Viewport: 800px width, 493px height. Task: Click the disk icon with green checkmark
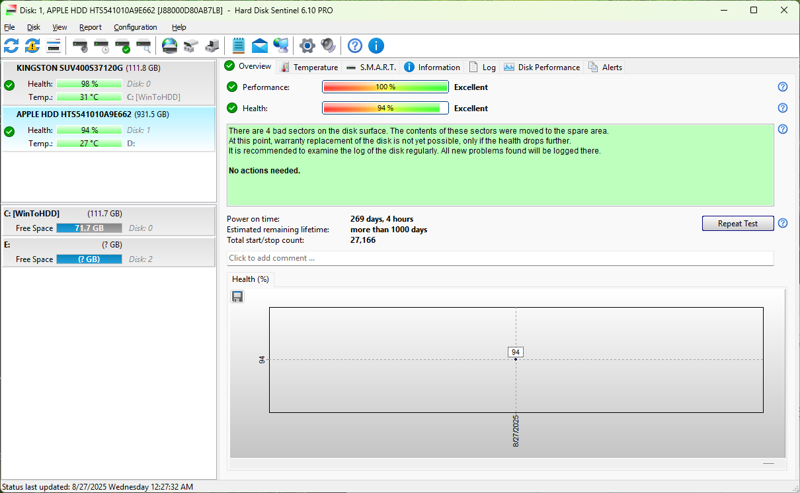tap(122, 46)
